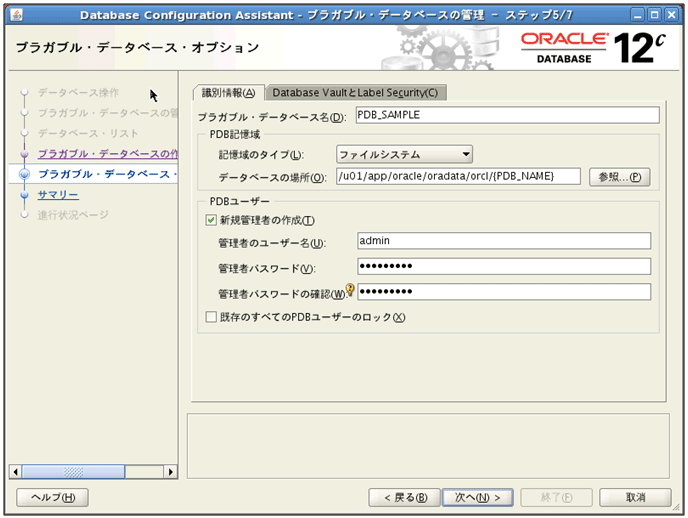Maximize the Database Configuration Assistant window
The width and height of the screenshot is (688, 518).
point(655,15)
